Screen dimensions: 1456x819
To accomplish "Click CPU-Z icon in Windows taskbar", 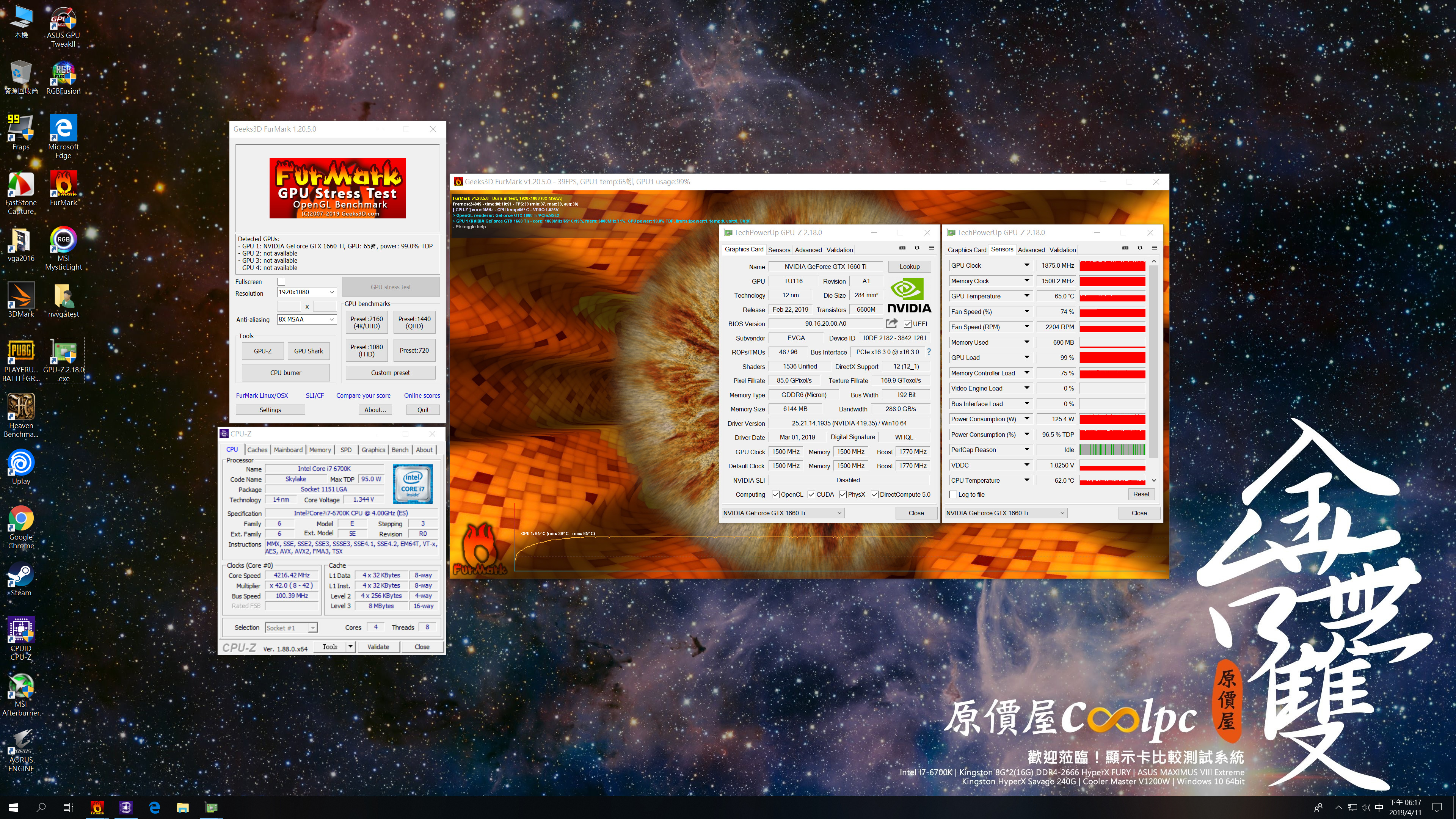I will [x=126, y=807].
